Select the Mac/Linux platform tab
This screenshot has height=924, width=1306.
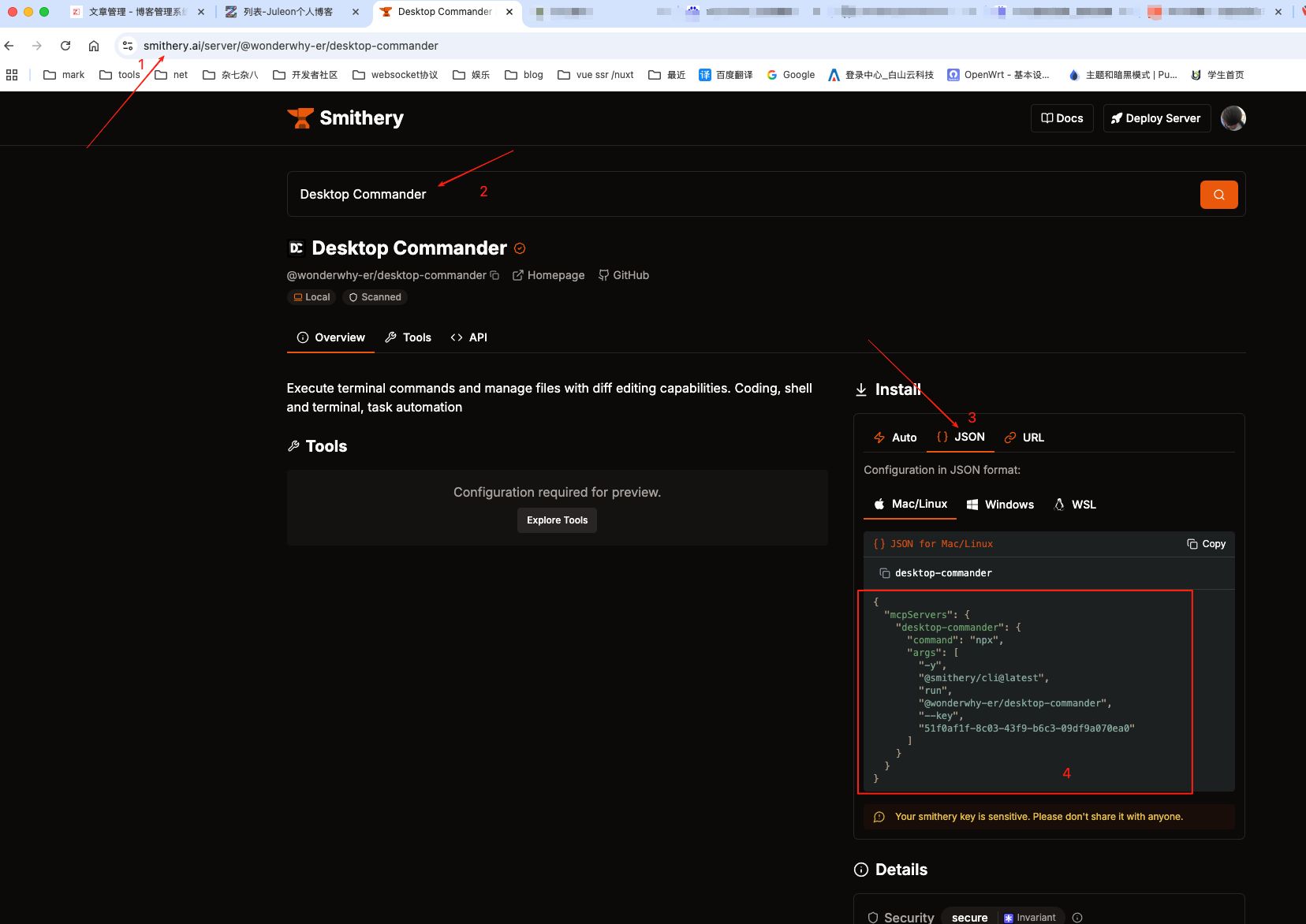(x=910, y=504)
